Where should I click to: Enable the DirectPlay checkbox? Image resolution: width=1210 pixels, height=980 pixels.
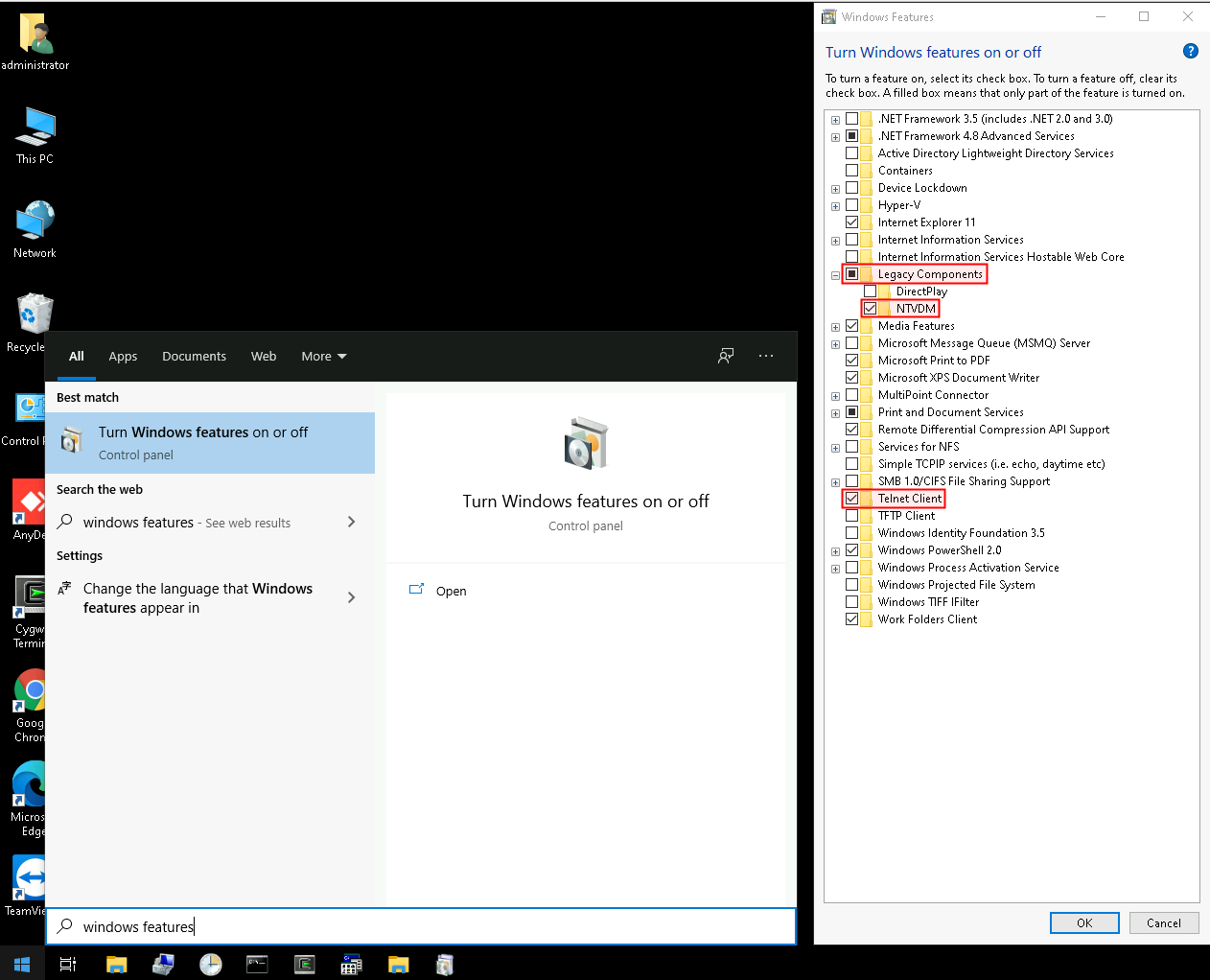click(870, 292)
